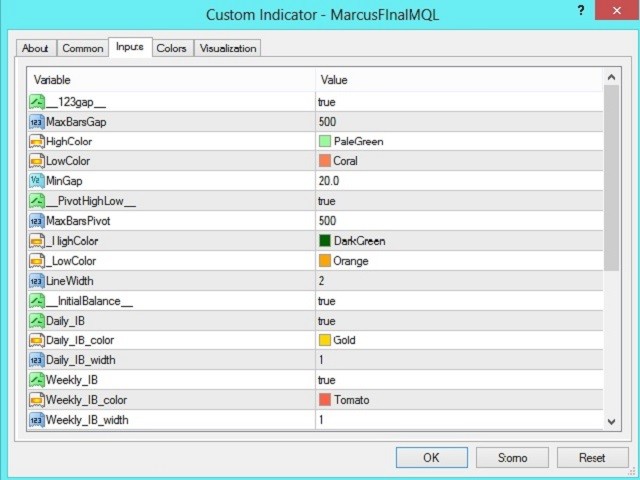Open the Colors tab
640x480 pixels.
(x=171, y=48)
